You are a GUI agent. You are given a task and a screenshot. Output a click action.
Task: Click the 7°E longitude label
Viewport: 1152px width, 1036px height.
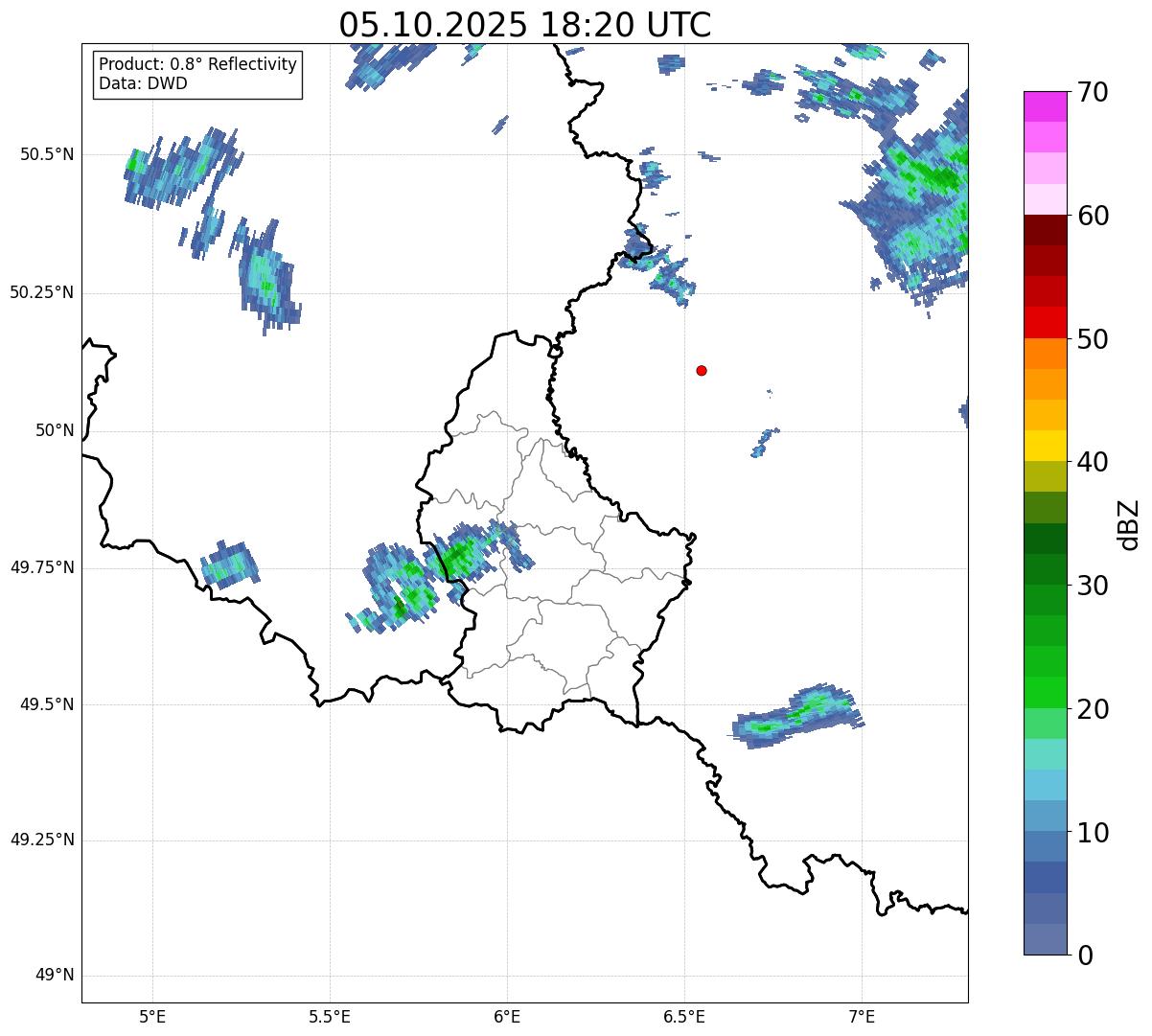pyautogui.click(x=862, y=1017)
